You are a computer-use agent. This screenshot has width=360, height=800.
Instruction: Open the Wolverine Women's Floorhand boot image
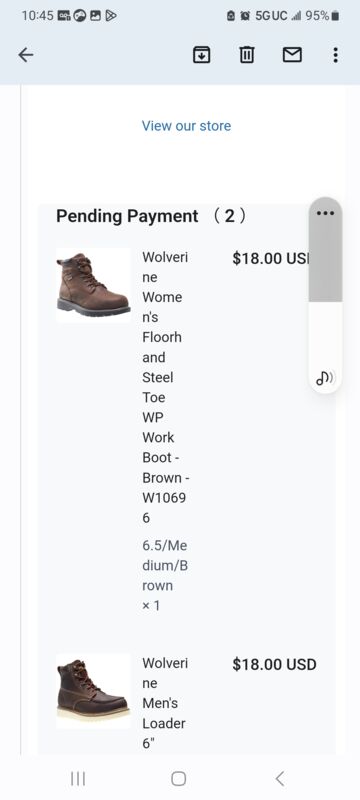coord(93,285)
